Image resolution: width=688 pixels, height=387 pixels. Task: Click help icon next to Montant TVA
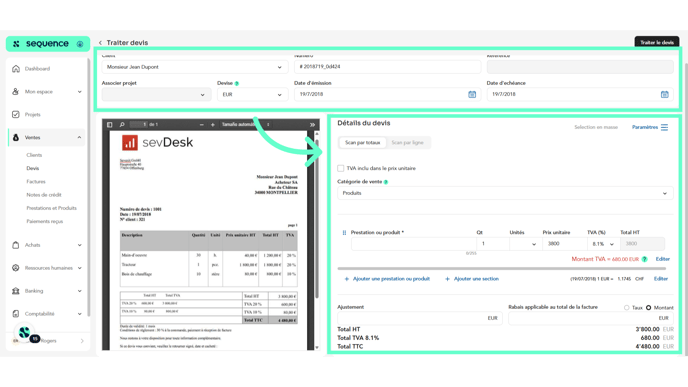[x=644, y=259]
